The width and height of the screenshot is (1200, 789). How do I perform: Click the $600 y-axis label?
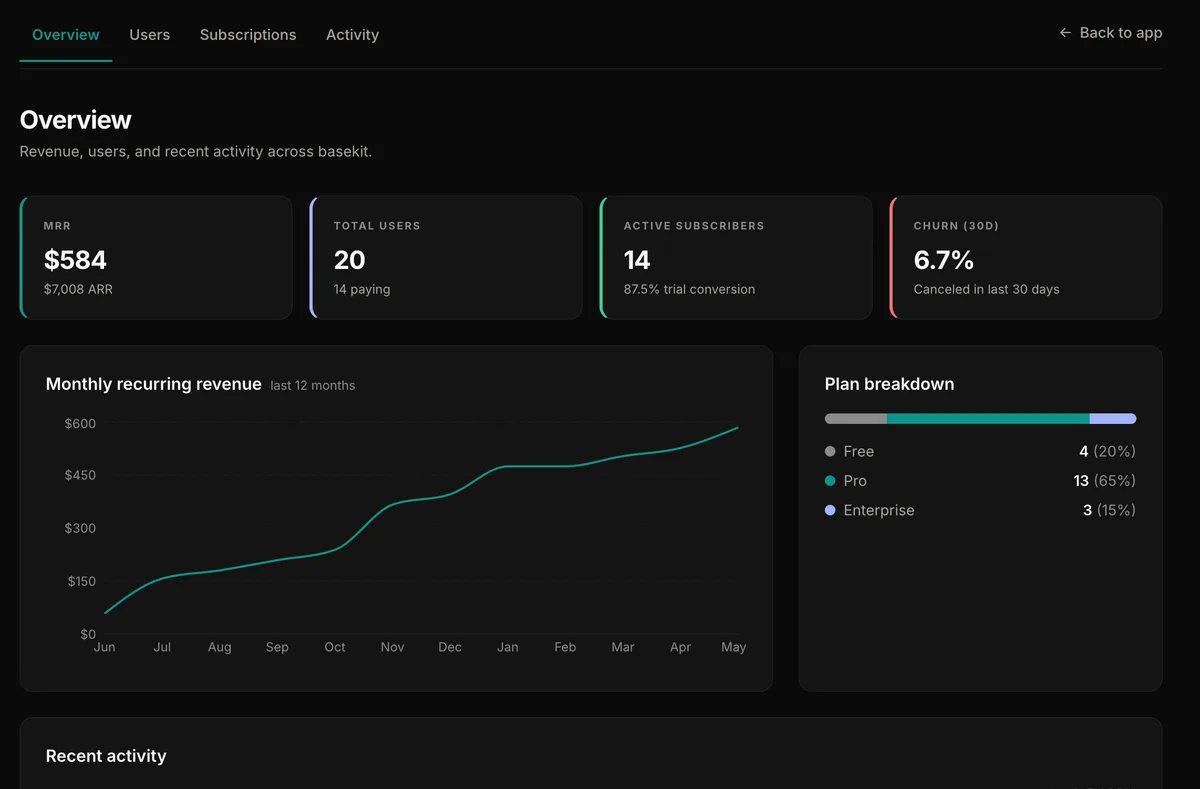click(80, 424)
